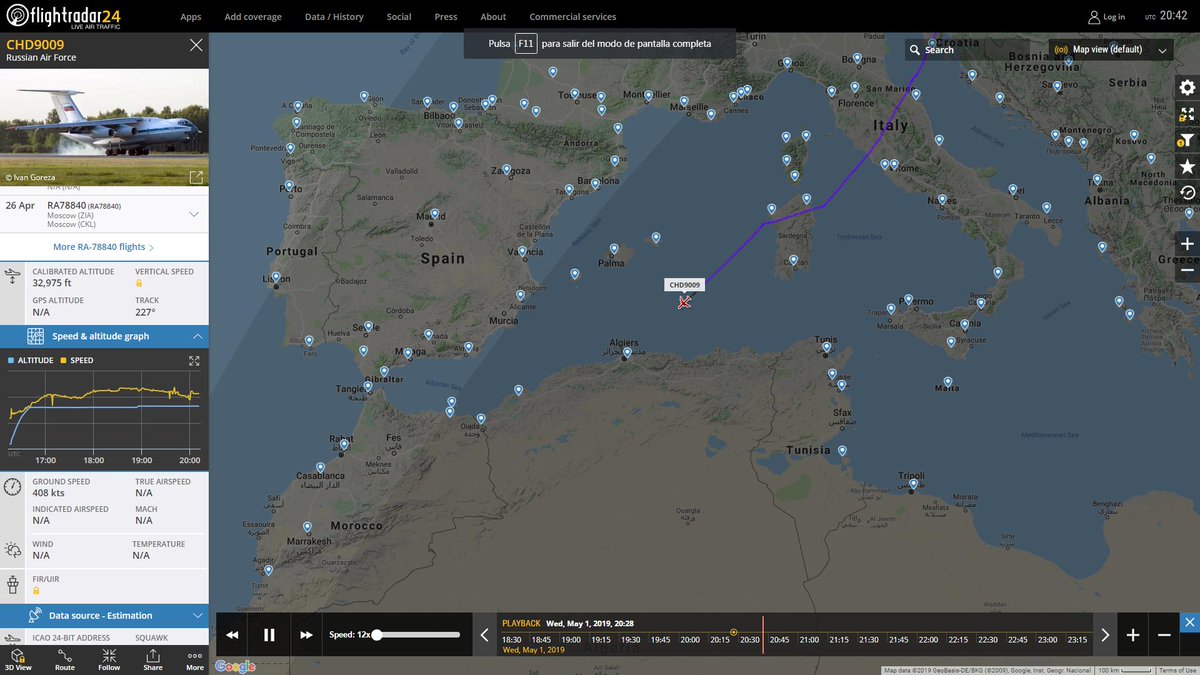Expand the RA78840 flight details chevron
Image resolution: width=1200 pixels, height=675 pixels.
pos(194,214)
